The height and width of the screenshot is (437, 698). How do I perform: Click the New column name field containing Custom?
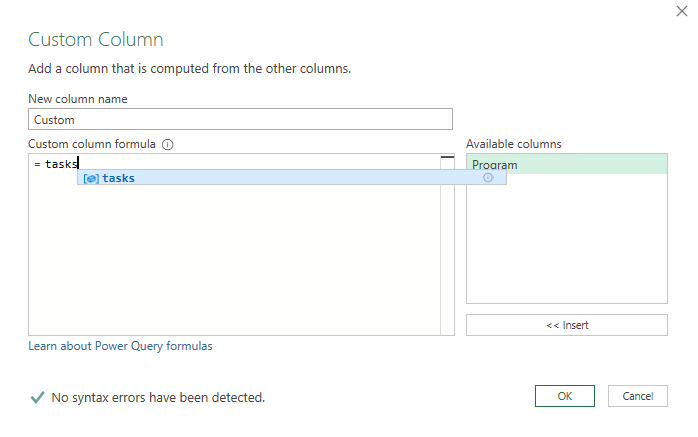240,119
